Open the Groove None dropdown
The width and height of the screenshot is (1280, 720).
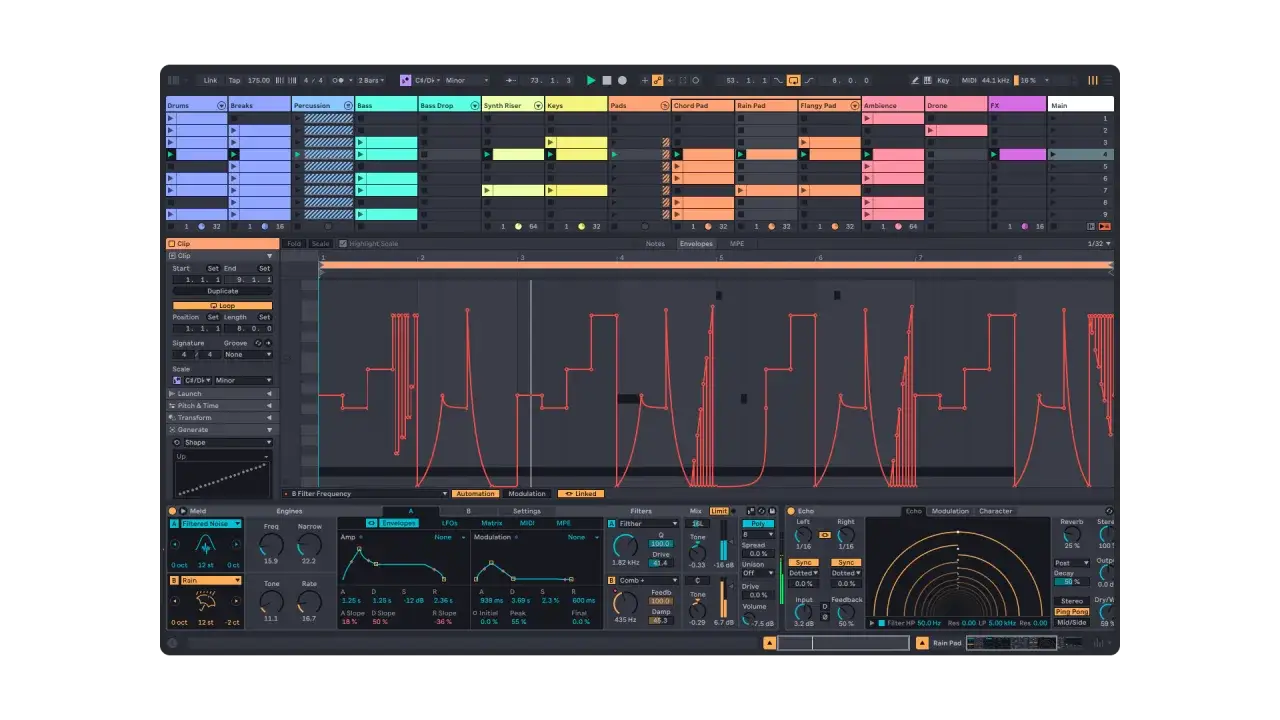[x=248, y=354]
